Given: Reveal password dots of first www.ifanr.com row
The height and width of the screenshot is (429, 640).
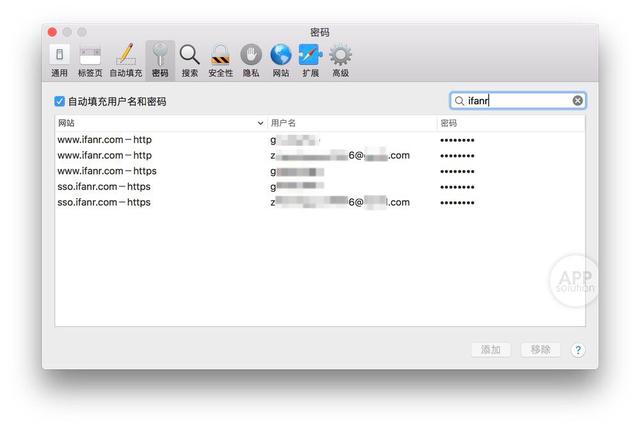Looking at the screenshot, I should [x=457, y=140].
